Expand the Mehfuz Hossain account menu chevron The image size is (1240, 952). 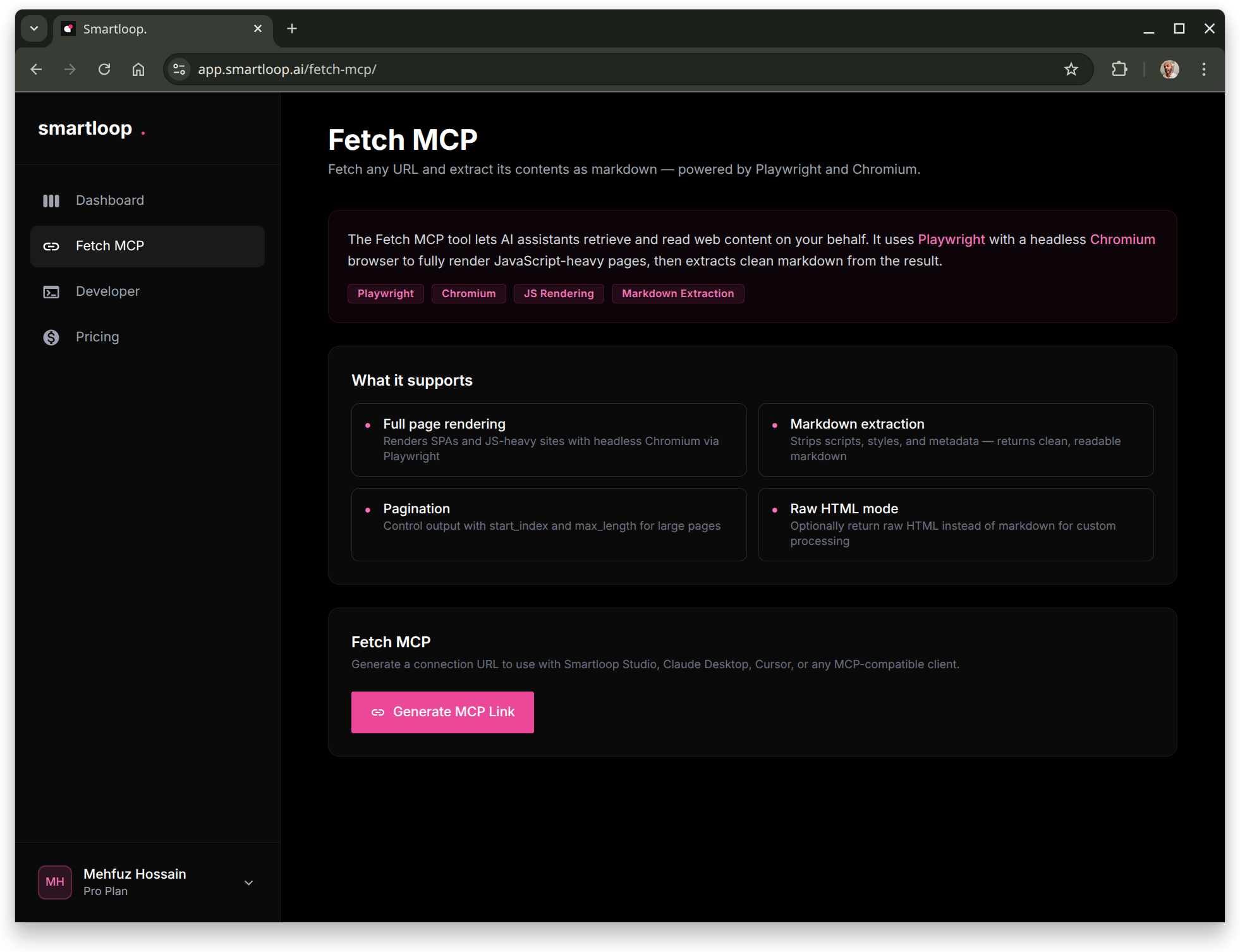coord(249,882)
